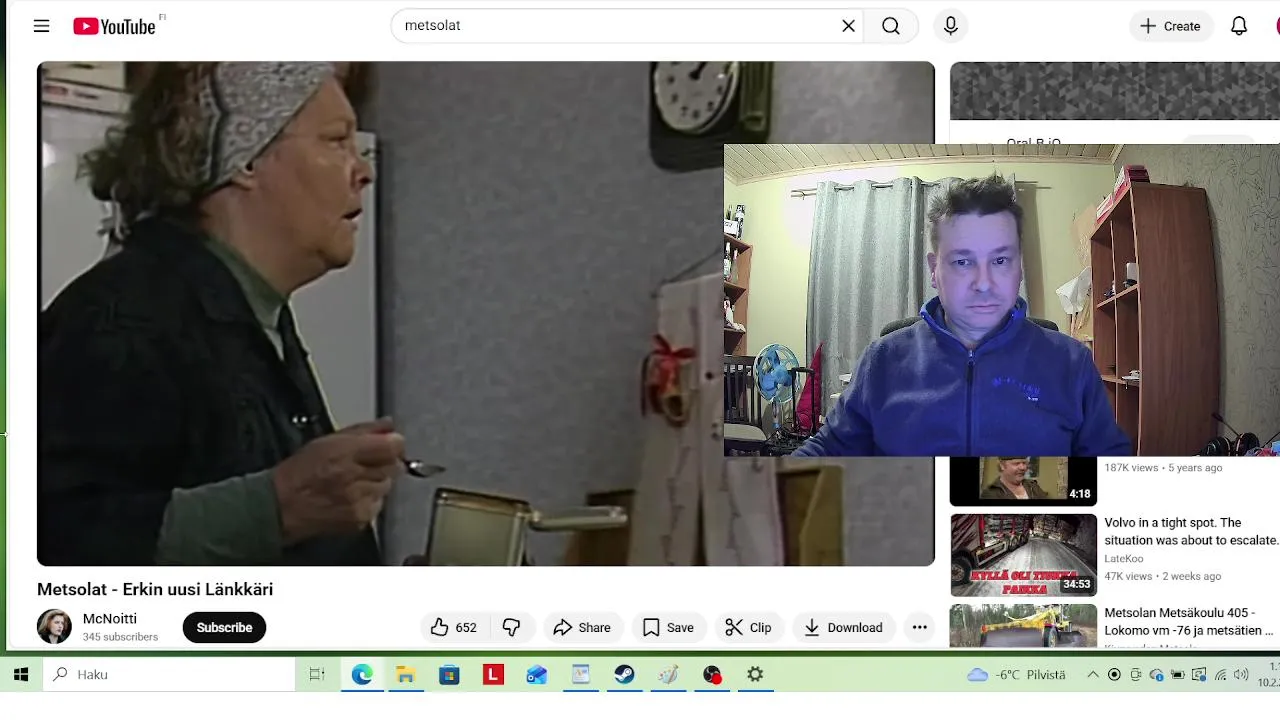The image size is (1280, 720).
Task: Open the paint app on the taskbar
Action: coord(668,675)
